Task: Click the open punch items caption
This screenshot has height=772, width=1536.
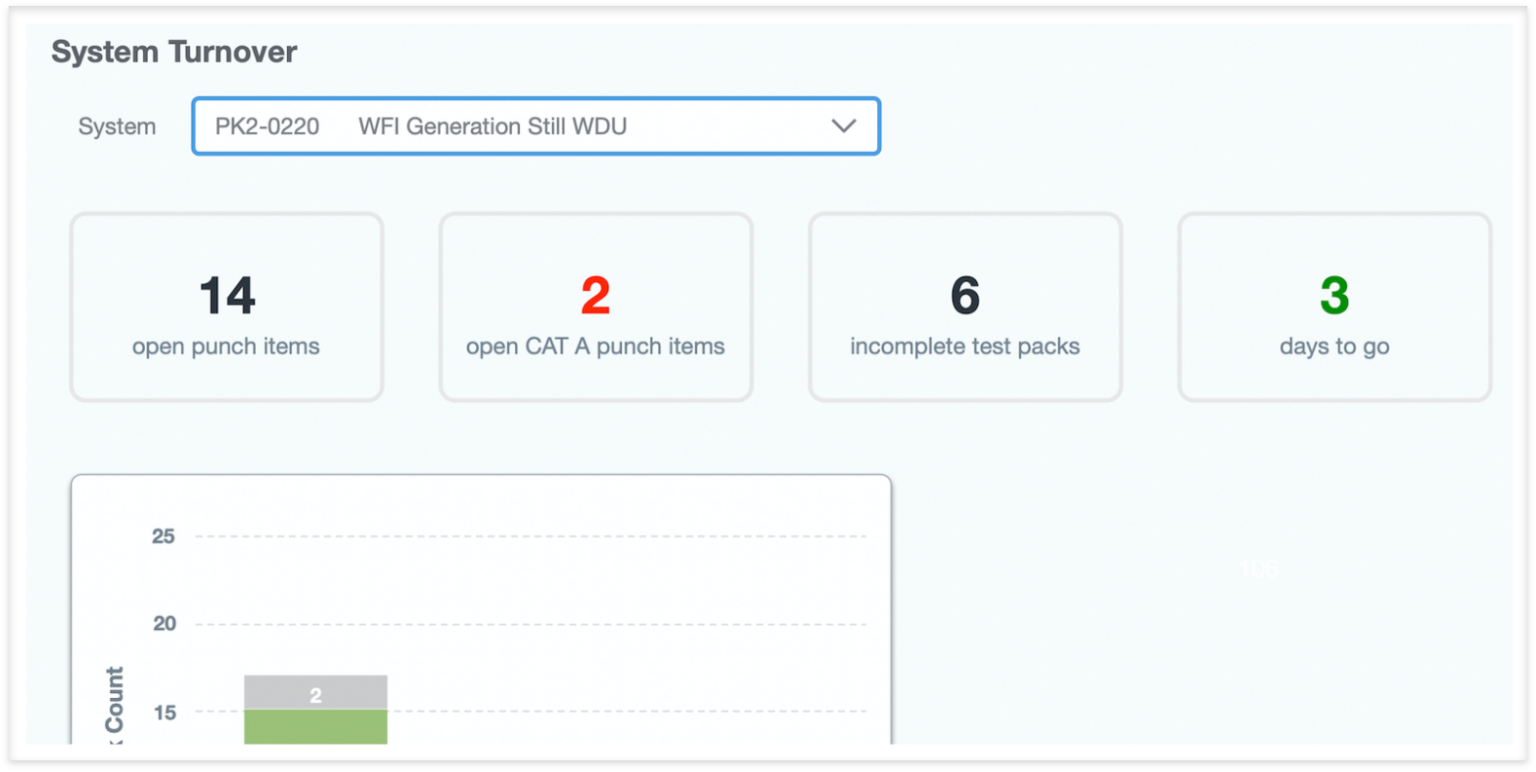Action: (x=226, y=347)
